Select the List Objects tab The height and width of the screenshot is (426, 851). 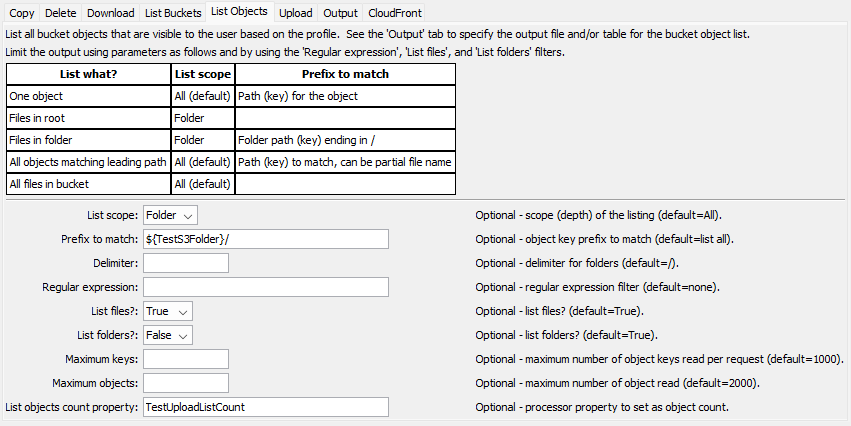(240, 12)
